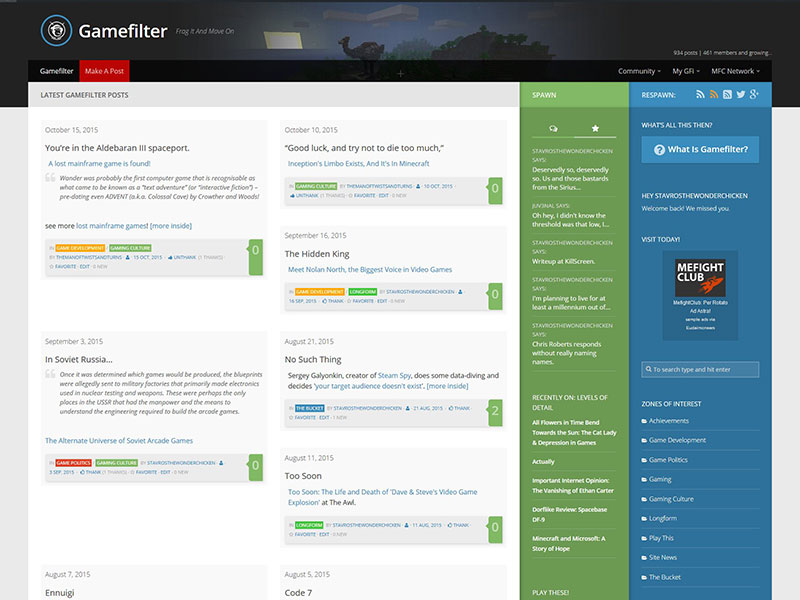Open Play This zone in sidebar
This screenshot has height=600, width=800.
[x=661, y=538]
